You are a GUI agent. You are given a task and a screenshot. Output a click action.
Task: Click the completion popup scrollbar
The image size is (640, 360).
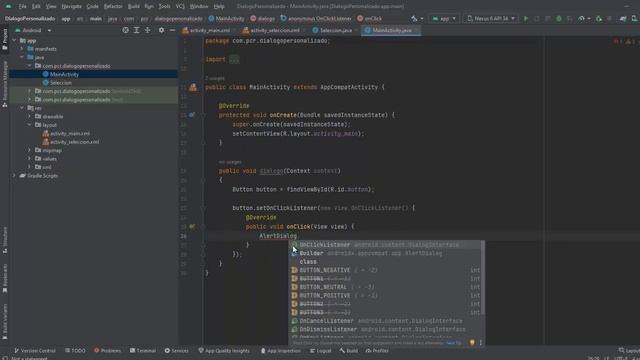(483, 278)
